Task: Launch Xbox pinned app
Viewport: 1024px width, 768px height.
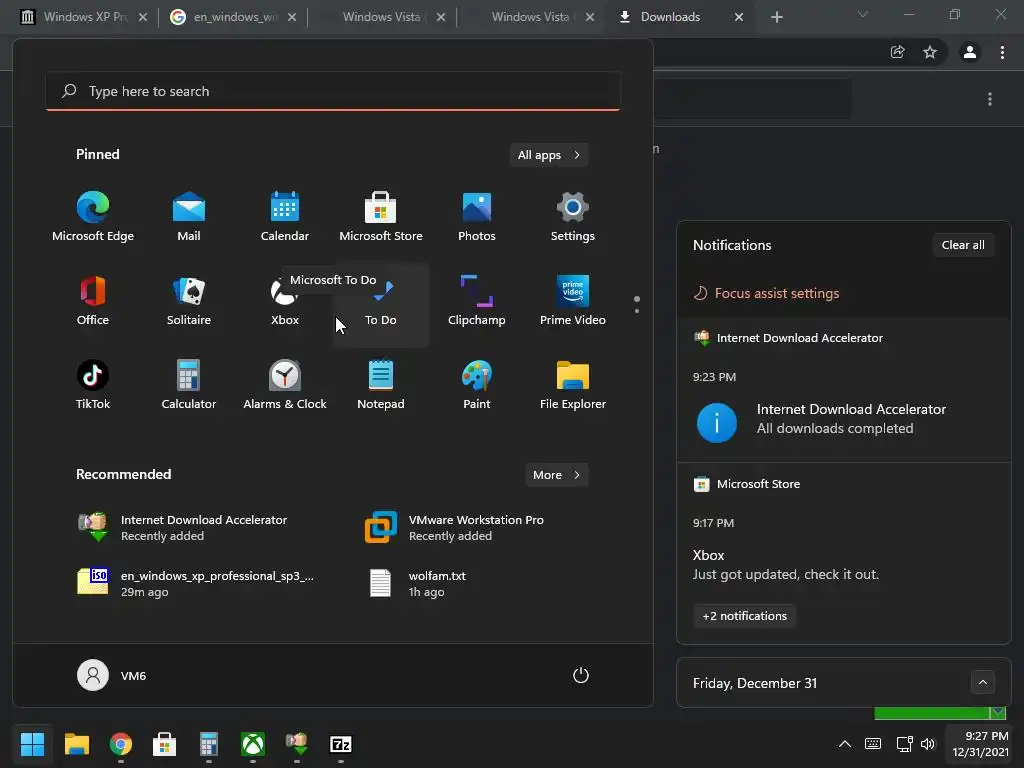Action: pos(285,301)
